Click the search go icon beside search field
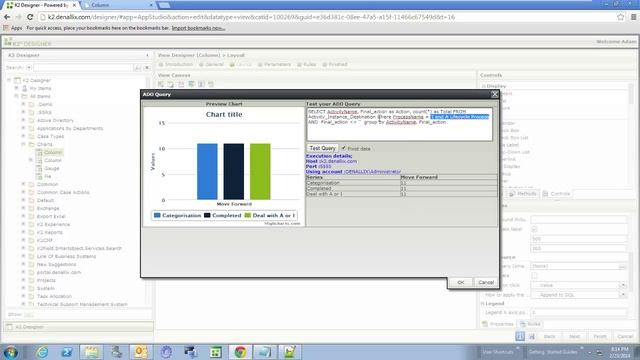 [138, 67]
